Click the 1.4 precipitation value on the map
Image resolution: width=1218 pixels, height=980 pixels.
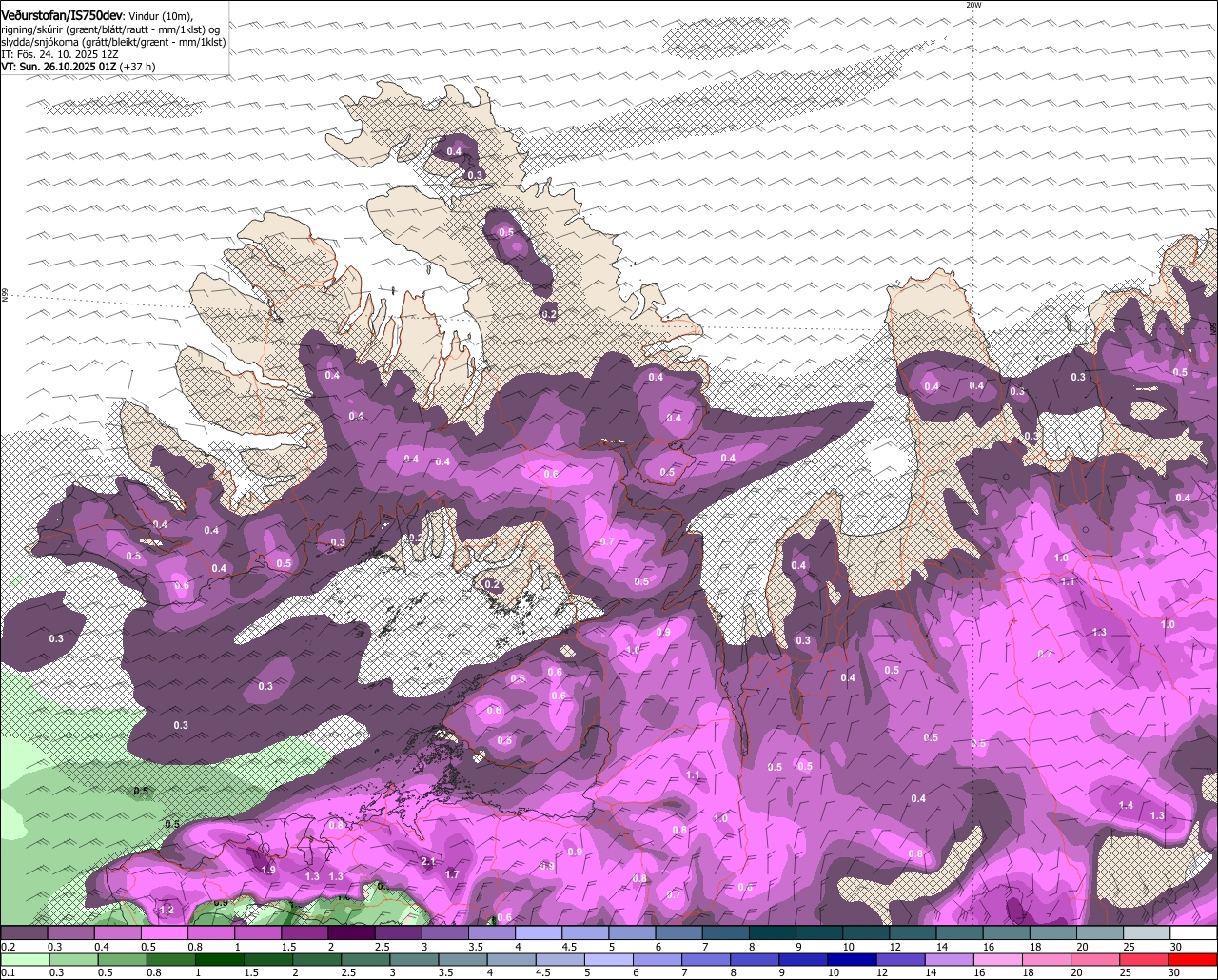click(x=1127, y=806)
